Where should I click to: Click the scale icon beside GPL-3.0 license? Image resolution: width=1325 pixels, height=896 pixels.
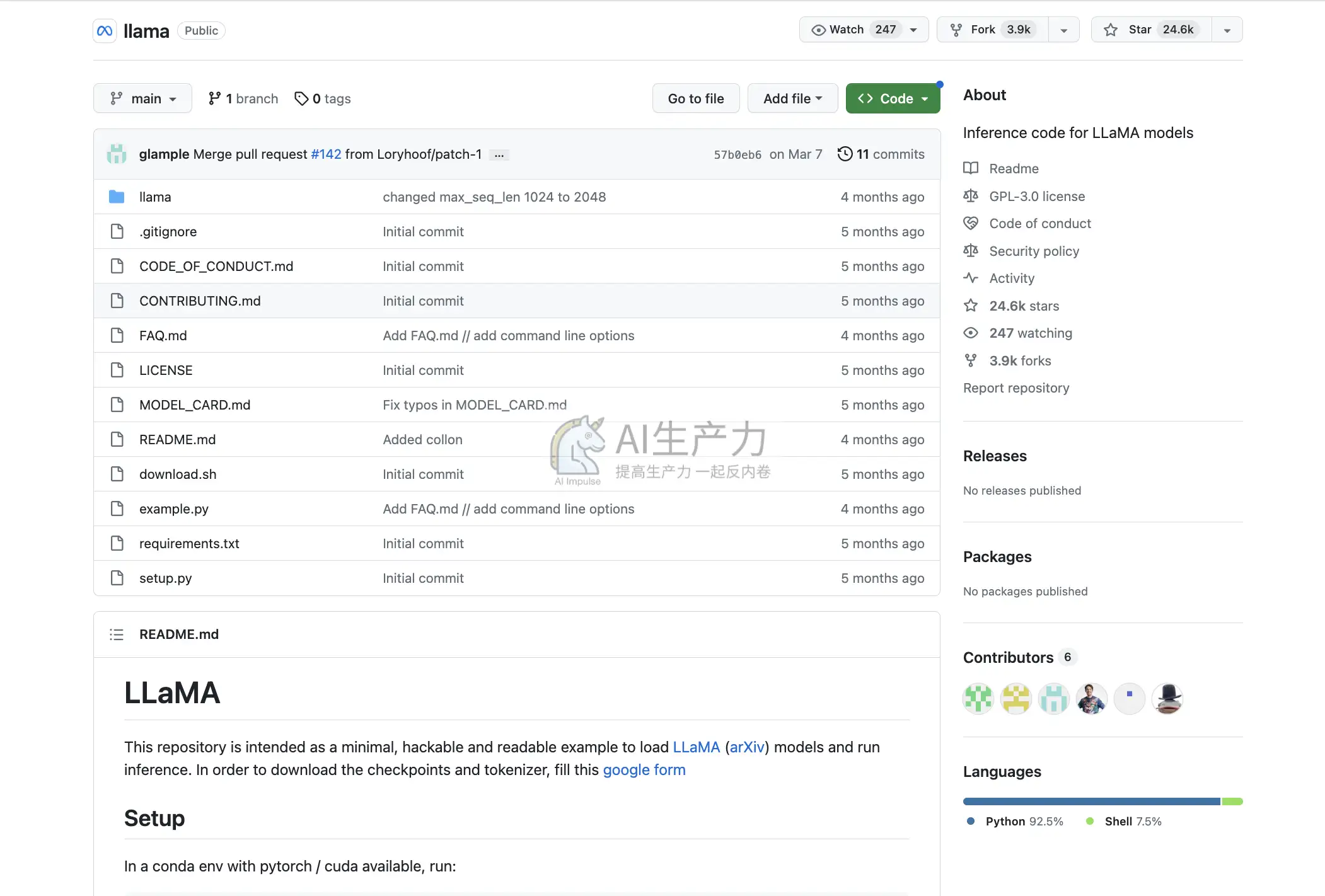(971, 196)
